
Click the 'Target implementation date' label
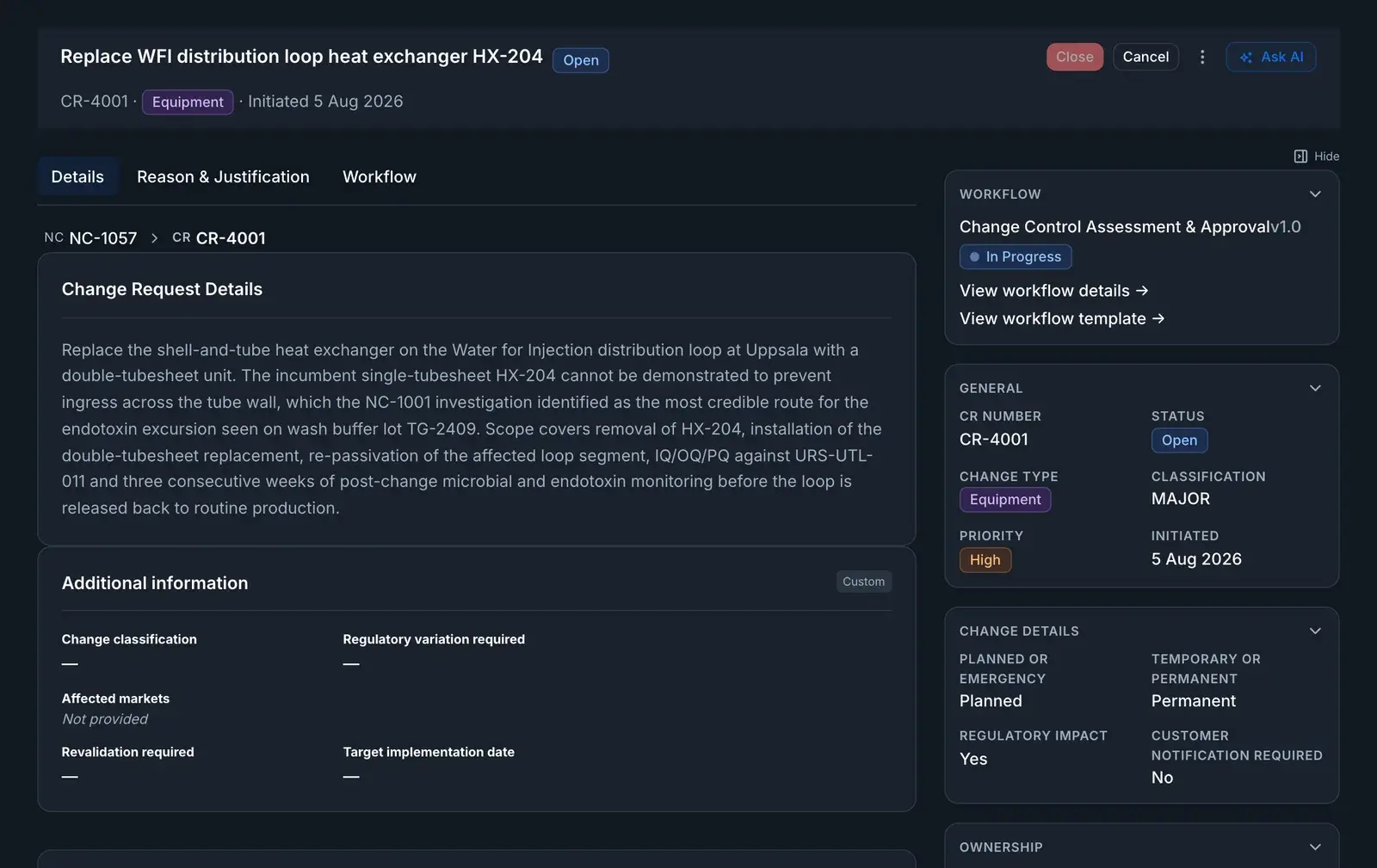429,752
